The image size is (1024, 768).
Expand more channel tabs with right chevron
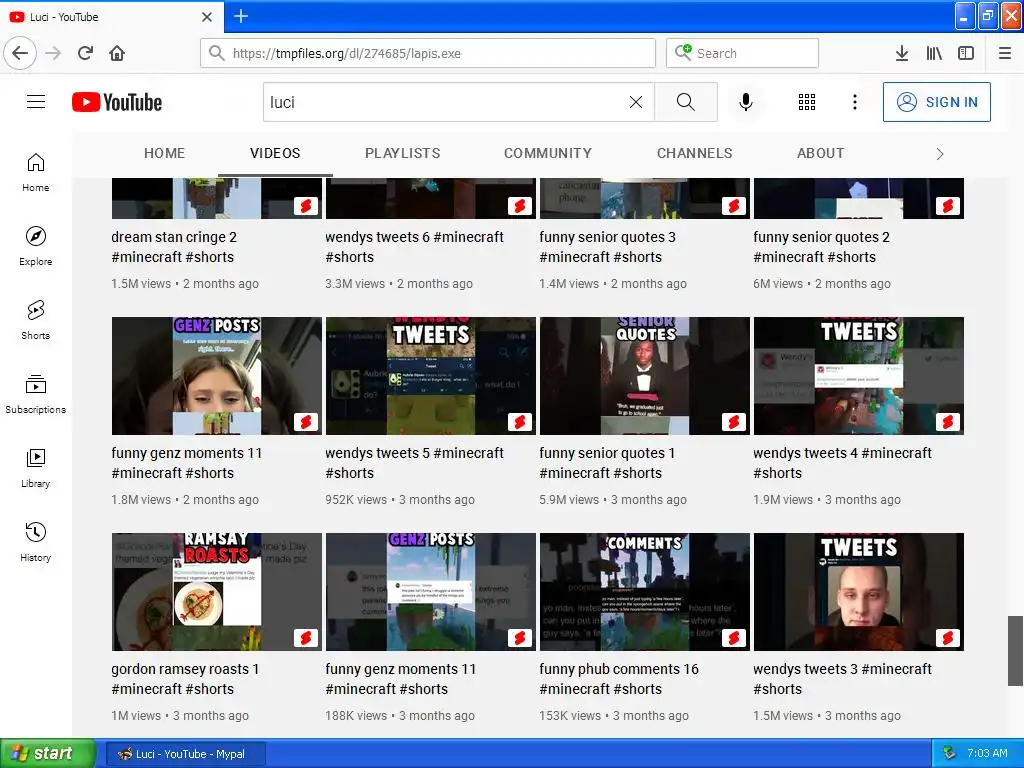click(x=940, y=154)
